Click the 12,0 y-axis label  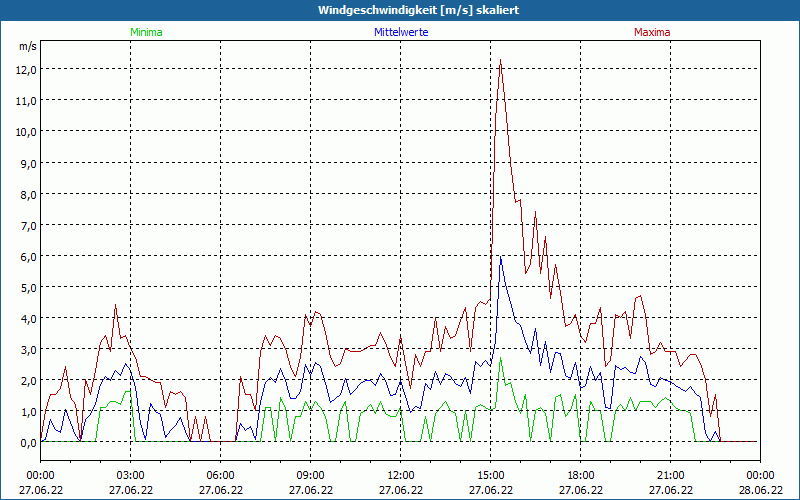[25, 69]
